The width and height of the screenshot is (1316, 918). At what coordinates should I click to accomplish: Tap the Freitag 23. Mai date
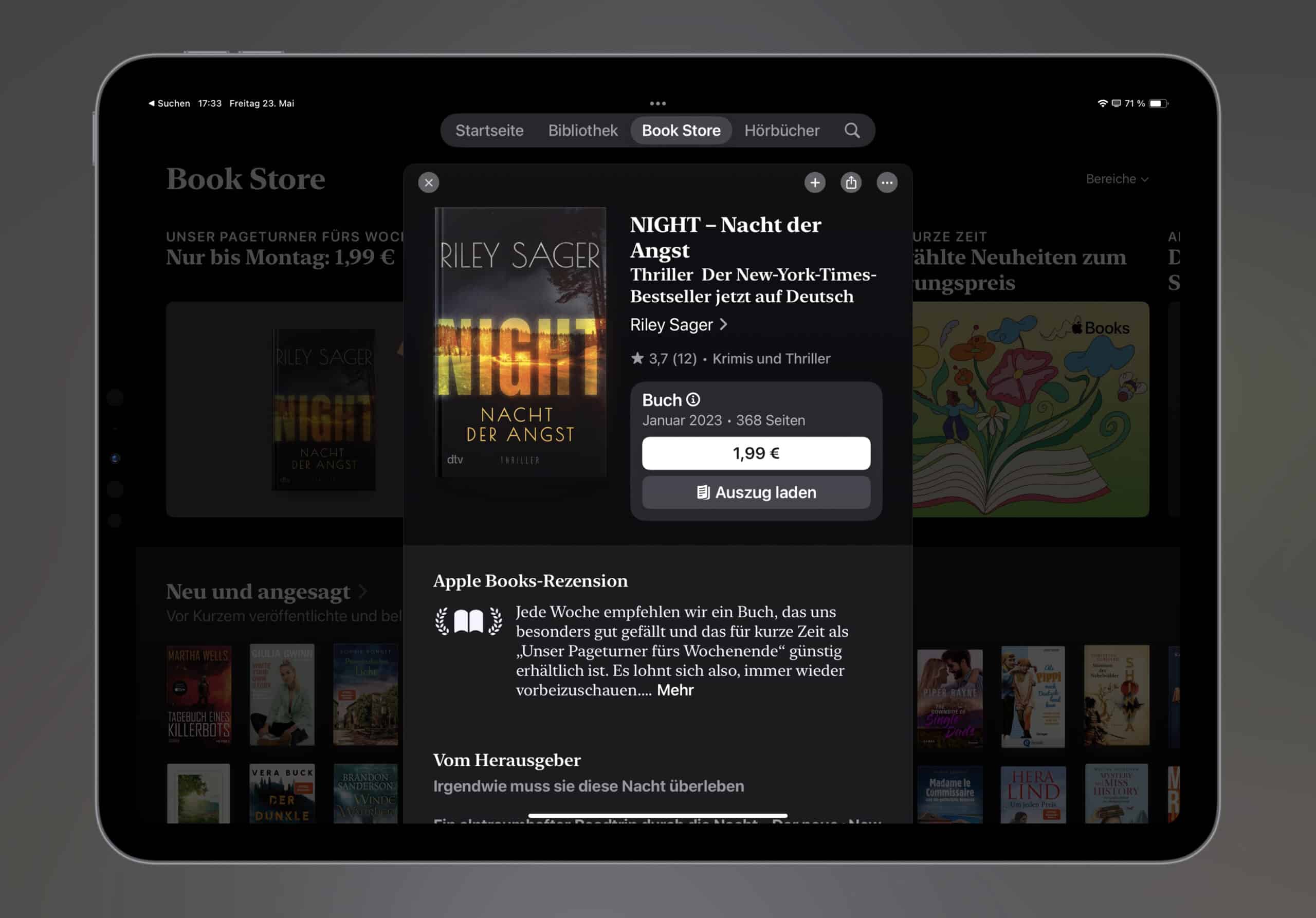pos(261,103)
